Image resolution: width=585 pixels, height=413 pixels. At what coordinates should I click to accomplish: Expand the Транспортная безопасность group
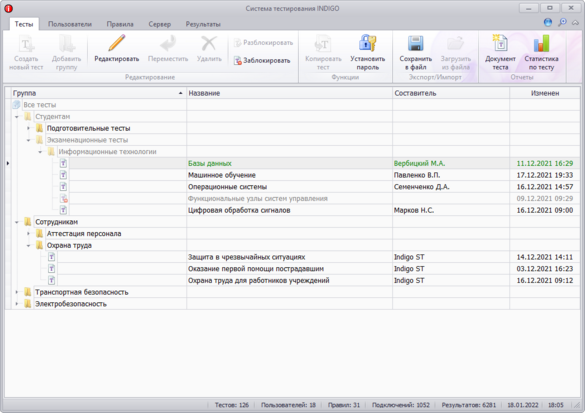click(x=17, y=292)
